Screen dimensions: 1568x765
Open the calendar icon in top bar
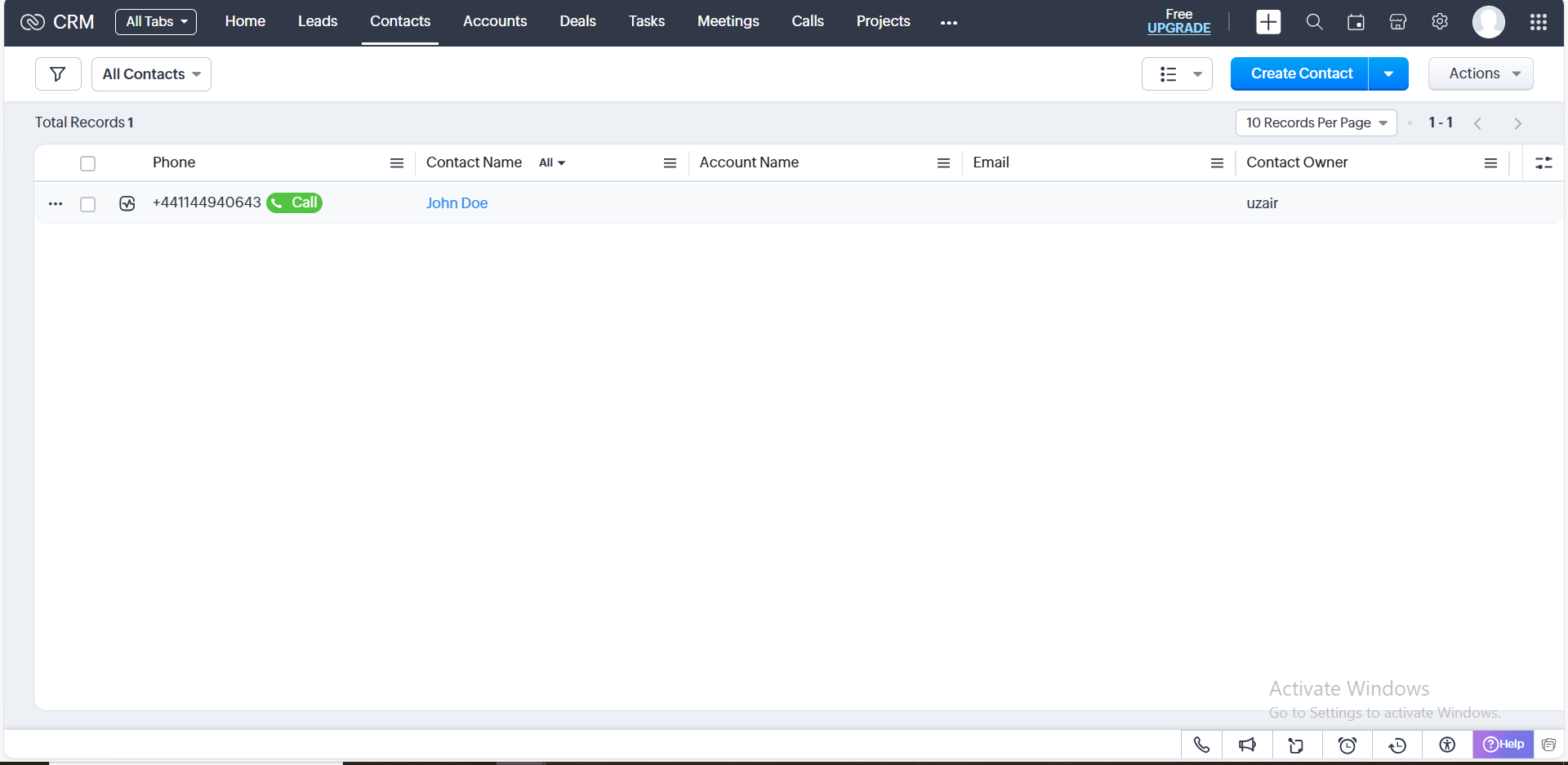1356,22
